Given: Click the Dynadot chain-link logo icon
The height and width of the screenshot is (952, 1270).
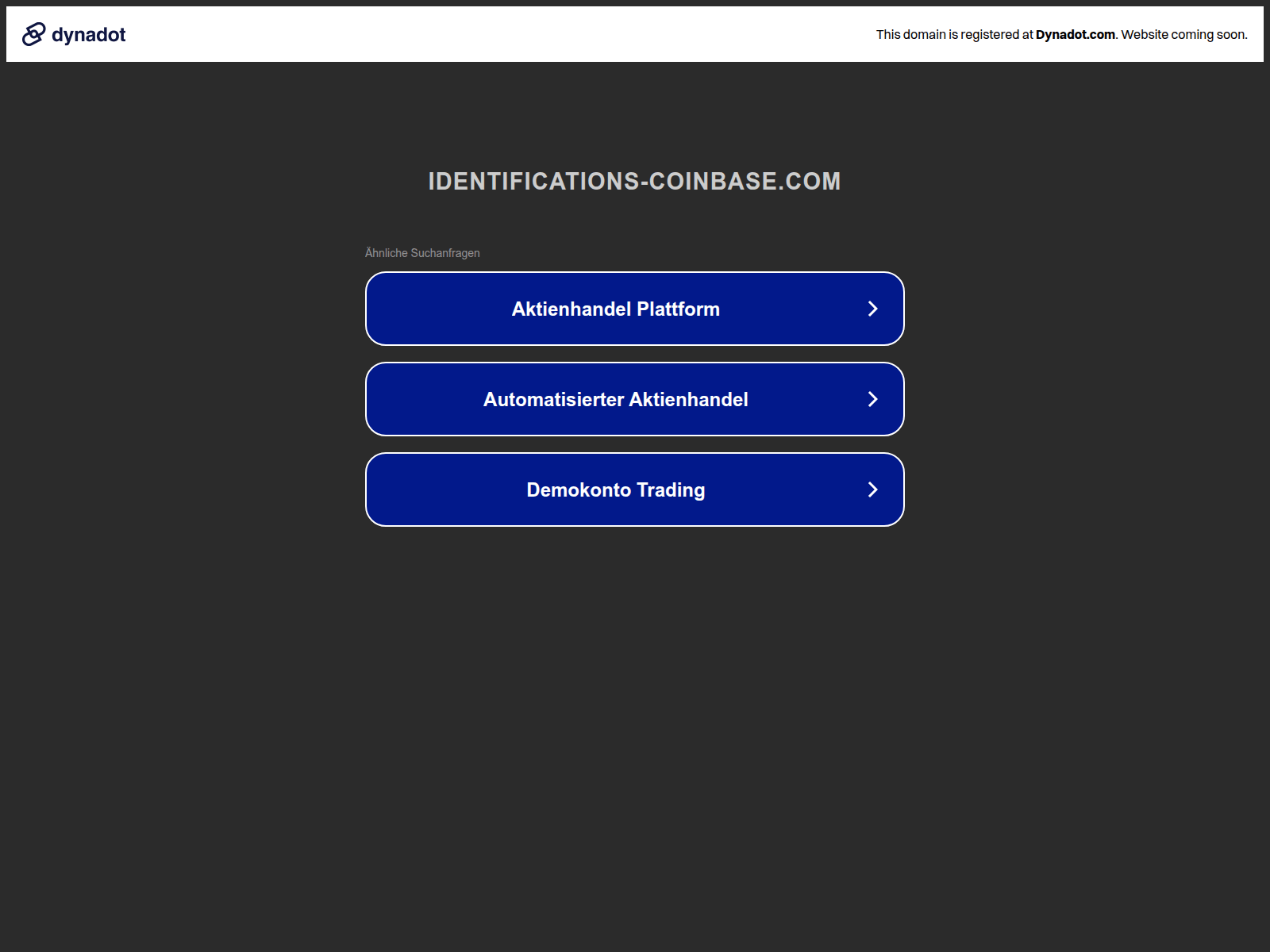Looking at the screenshot, I should pos(34,34).
